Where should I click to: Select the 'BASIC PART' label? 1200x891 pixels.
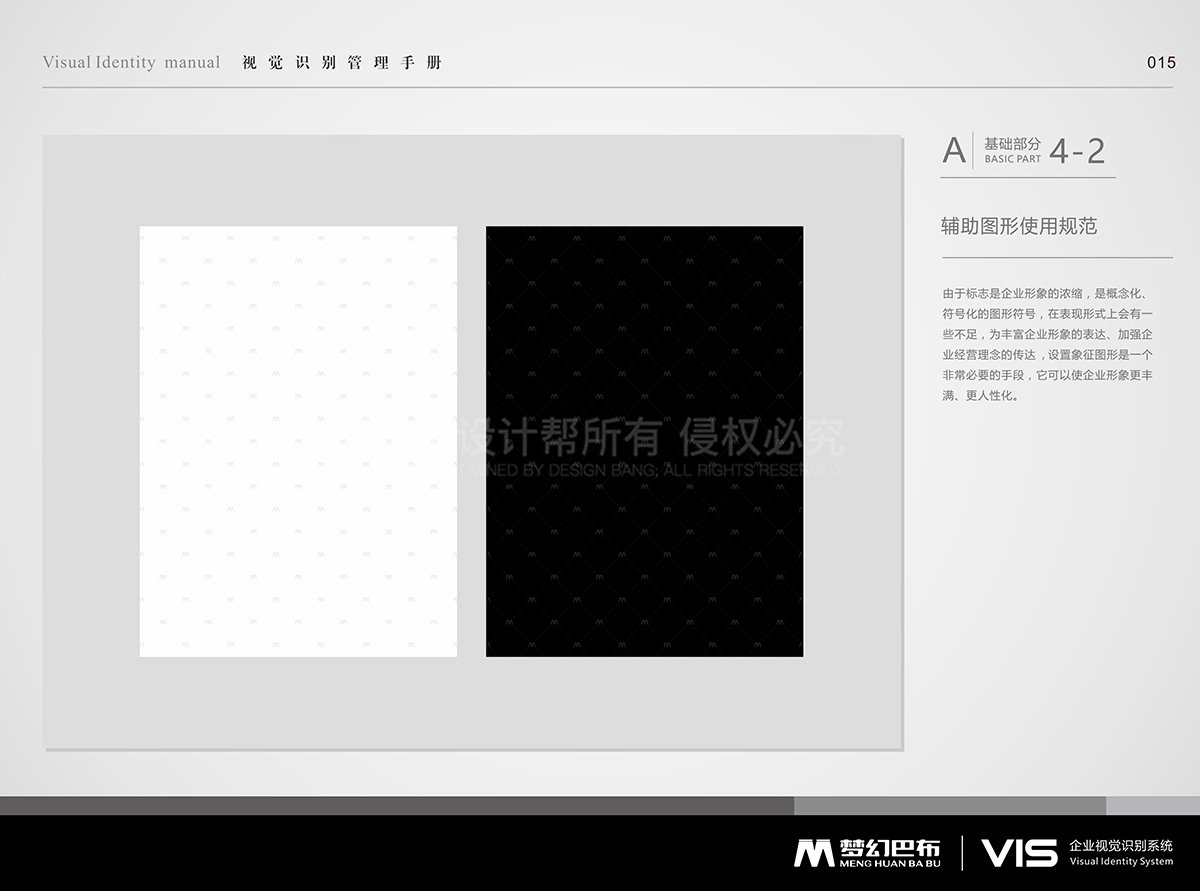[x=1012, y=159]
